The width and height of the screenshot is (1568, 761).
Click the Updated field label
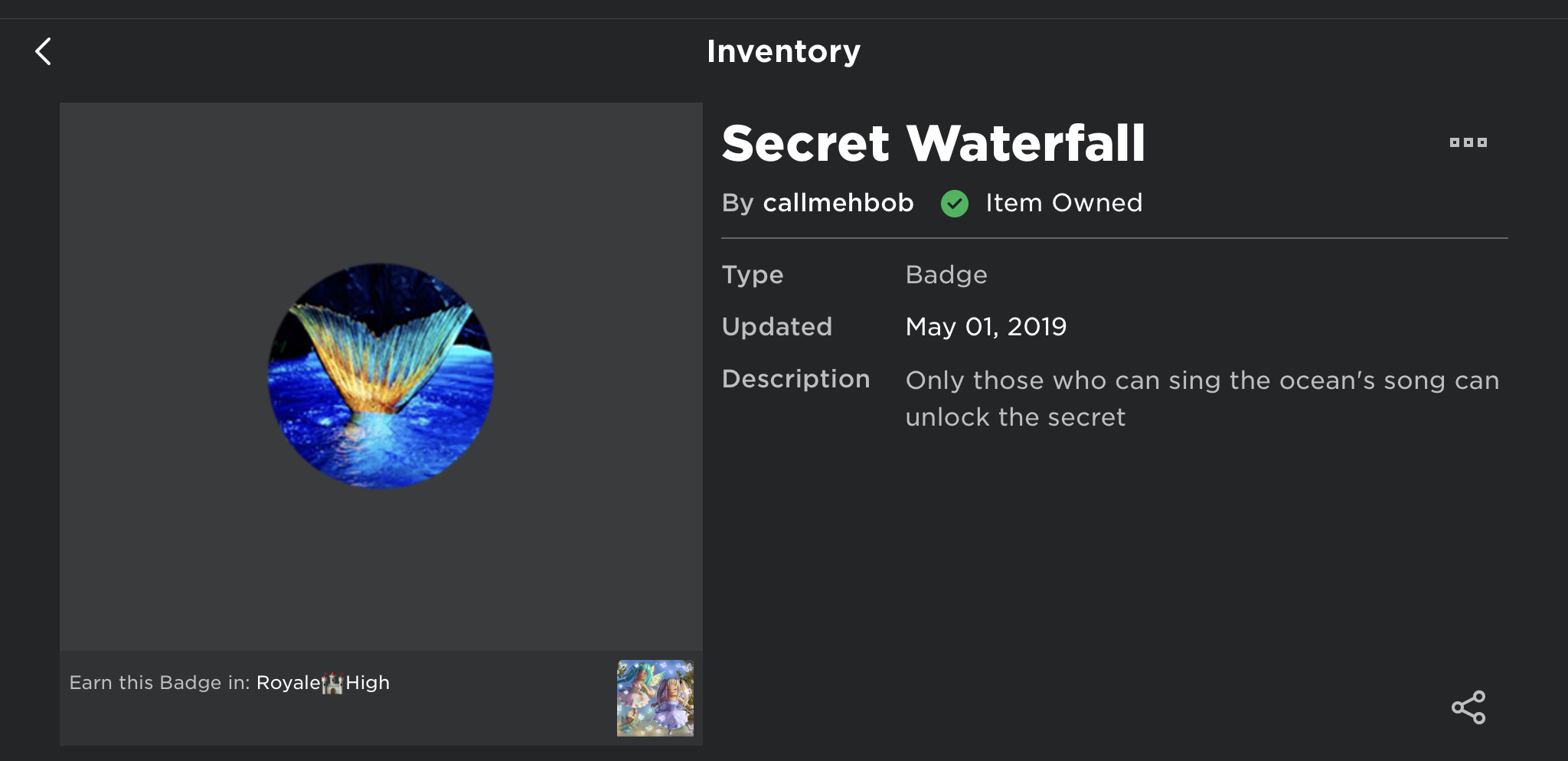pyautogui.click(x=776, y=327)
